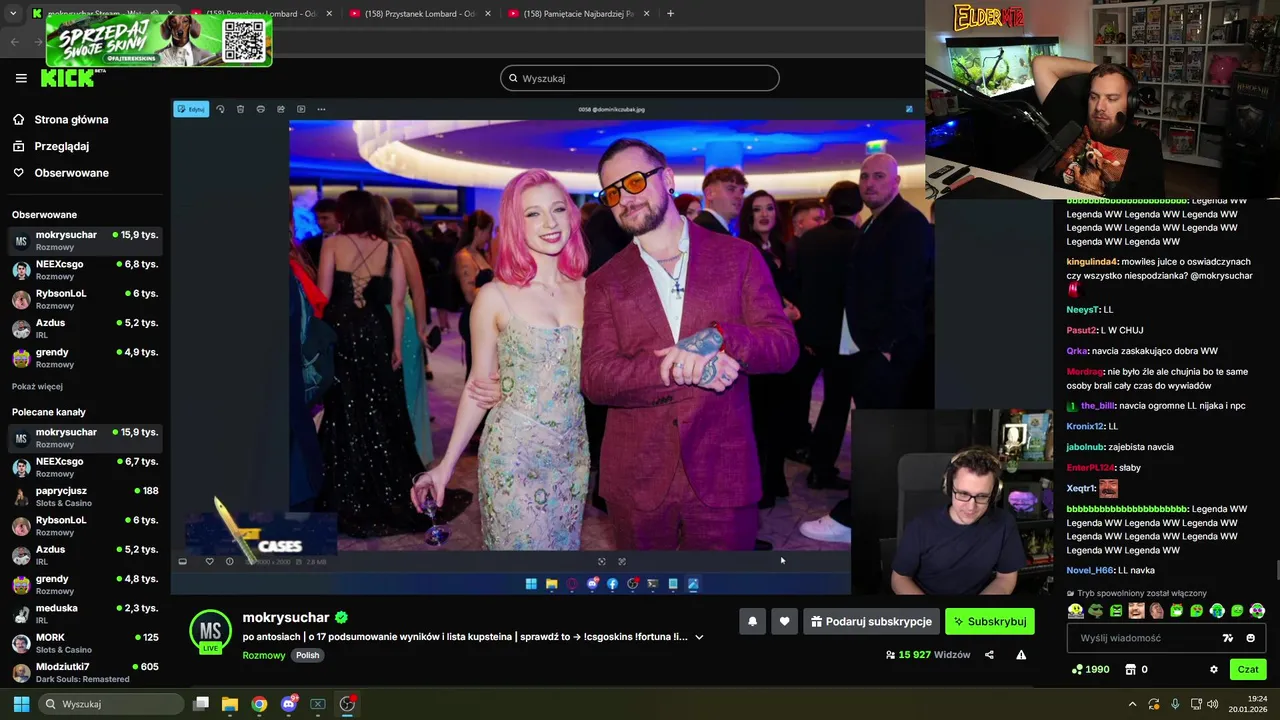Open Discord from taskbar

click(289, 704)
